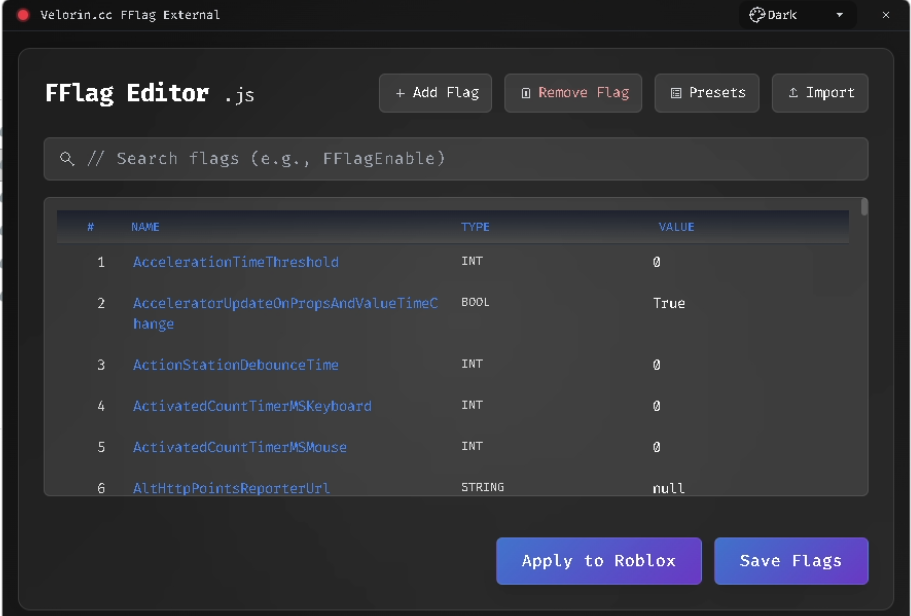The image size is (911, 616).
Task: Open the Dark theme dropdown arrow
Action: pyautogui.click(x=840, y=15)
